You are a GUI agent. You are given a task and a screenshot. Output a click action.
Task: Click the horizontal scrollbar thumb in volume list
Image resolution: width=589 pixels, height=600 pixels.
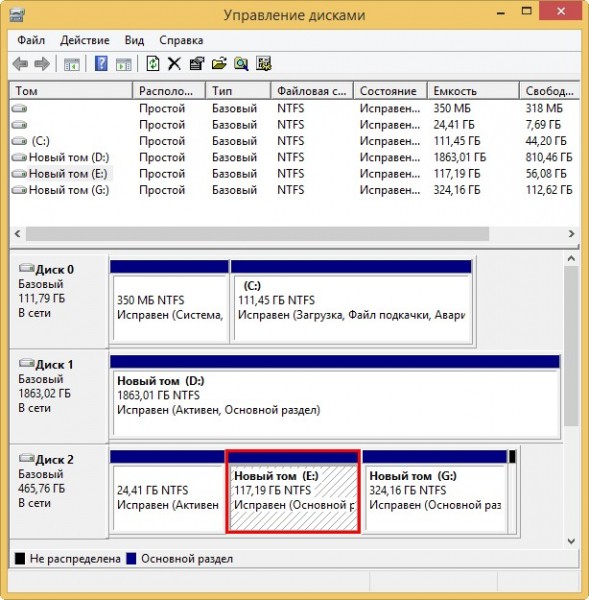click(x=258, y=233)
